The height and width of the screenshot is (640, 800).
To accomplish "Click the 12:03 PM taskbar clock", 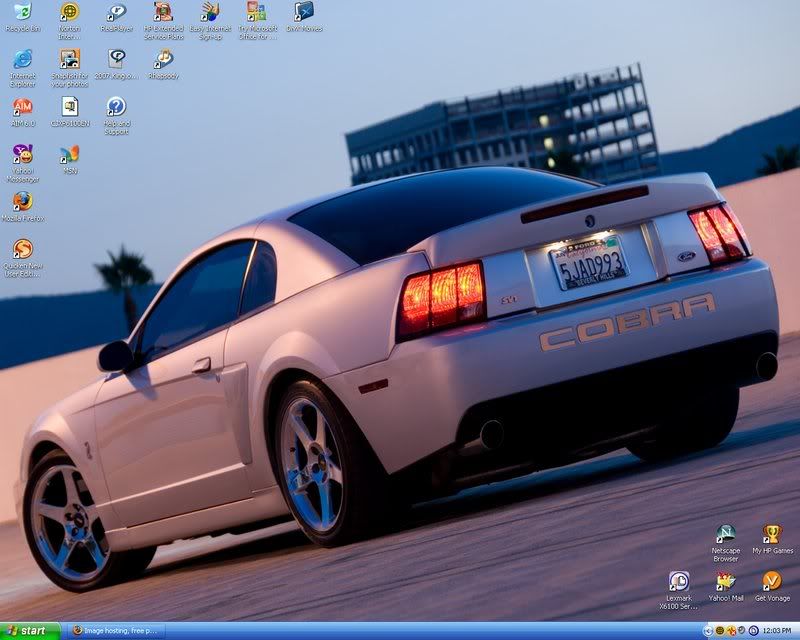I will click(x=777, y=631).
